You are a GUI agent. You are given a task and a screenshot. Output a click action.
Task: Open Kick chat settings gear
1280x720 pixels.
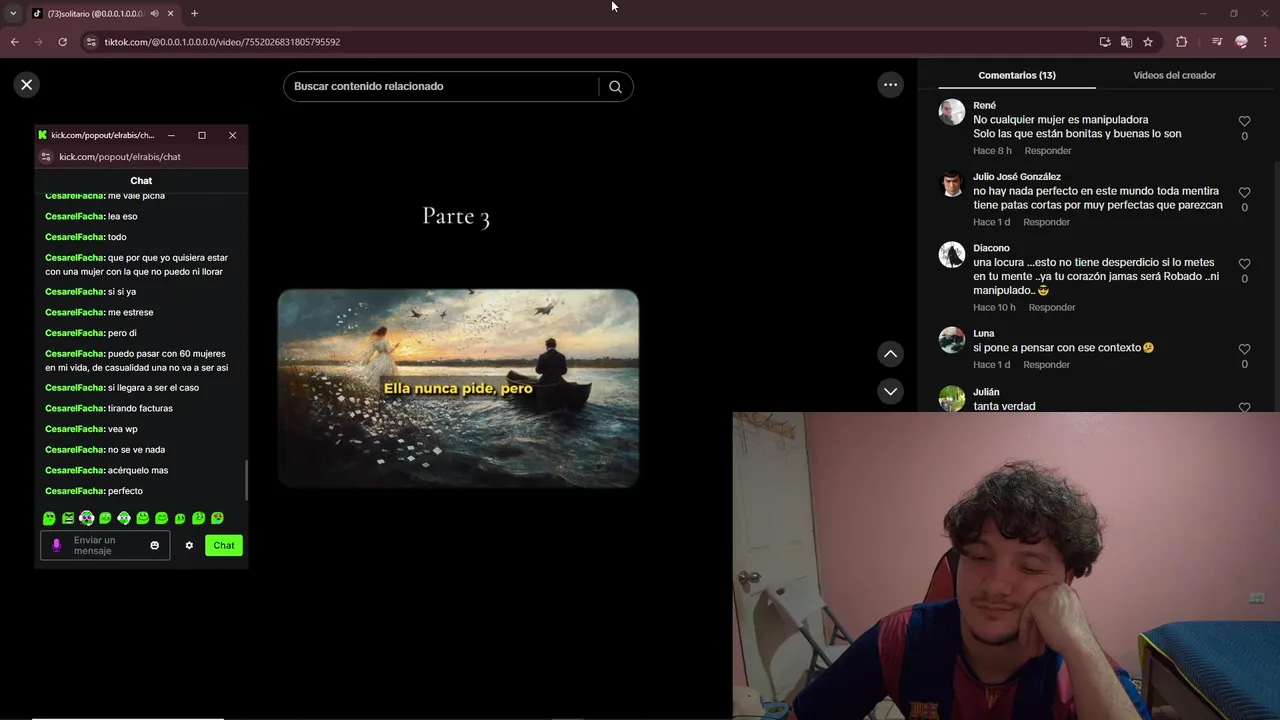[189, 545]
